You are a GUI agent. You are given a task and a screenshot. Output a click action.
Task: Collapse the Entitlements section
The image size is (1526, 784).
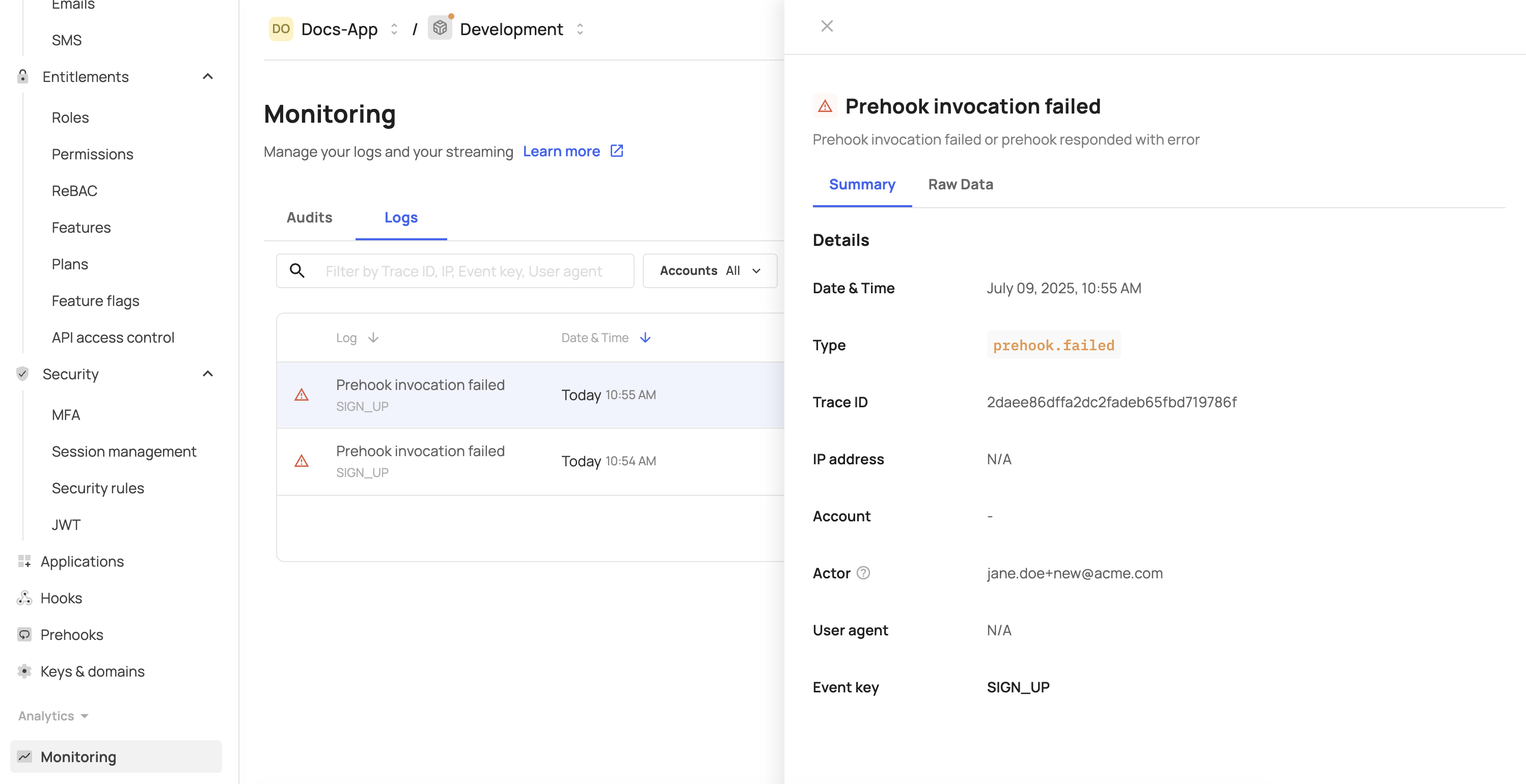click(x=207, y=76)
